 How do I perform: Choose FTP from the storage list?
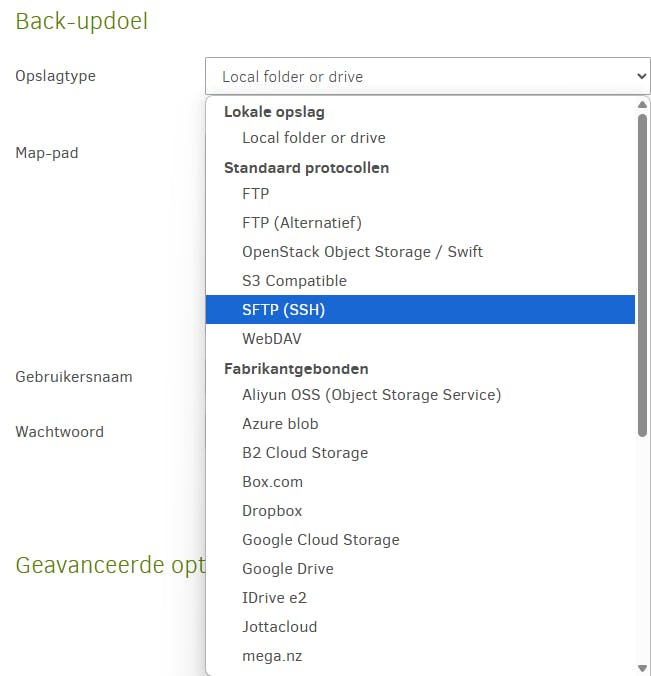255,194
